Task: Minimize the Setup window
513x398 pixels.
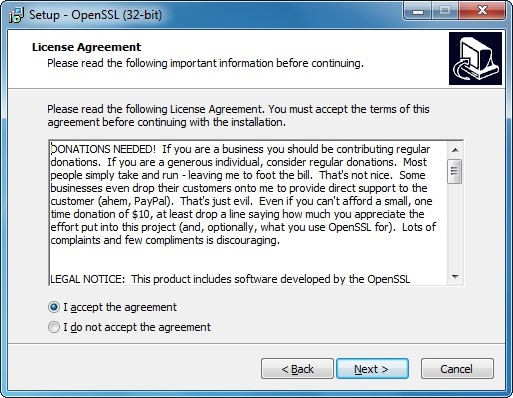Action: click(417, 11)
